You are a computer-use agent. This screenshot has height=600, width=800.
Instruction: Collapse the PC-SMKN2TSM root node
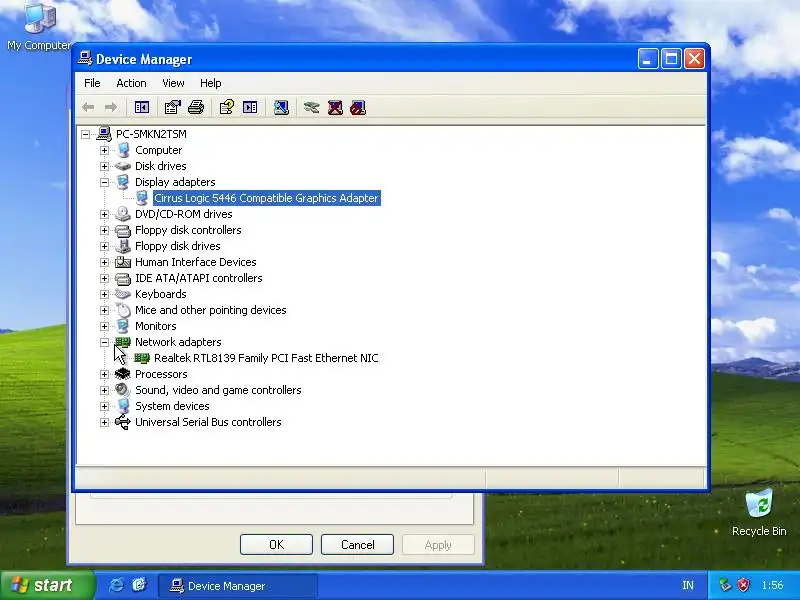(86, 134)
